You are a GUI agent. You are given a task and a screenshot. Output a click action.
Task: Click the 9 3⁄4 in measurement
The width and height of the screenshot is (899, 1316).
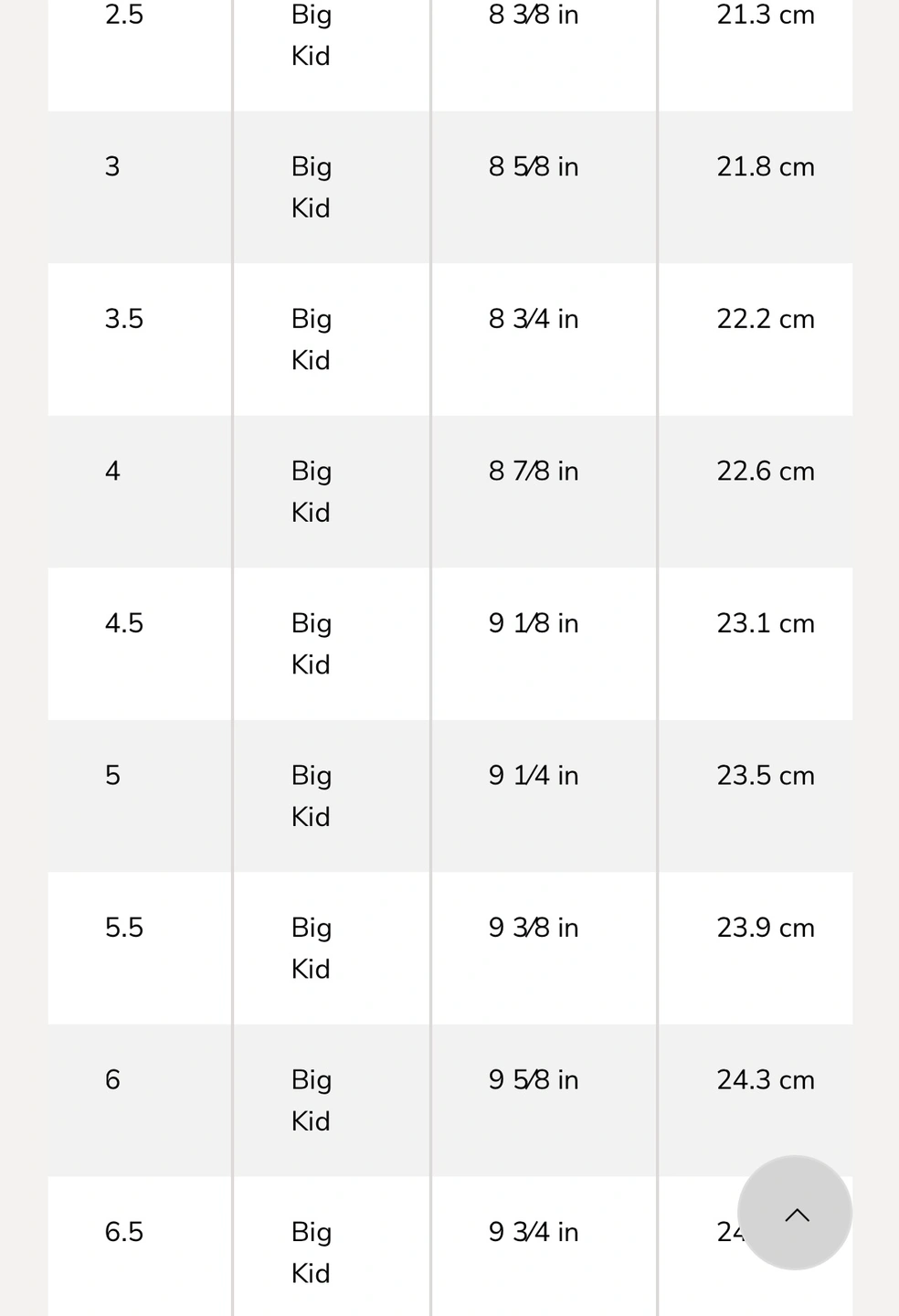click(534, 1231)
